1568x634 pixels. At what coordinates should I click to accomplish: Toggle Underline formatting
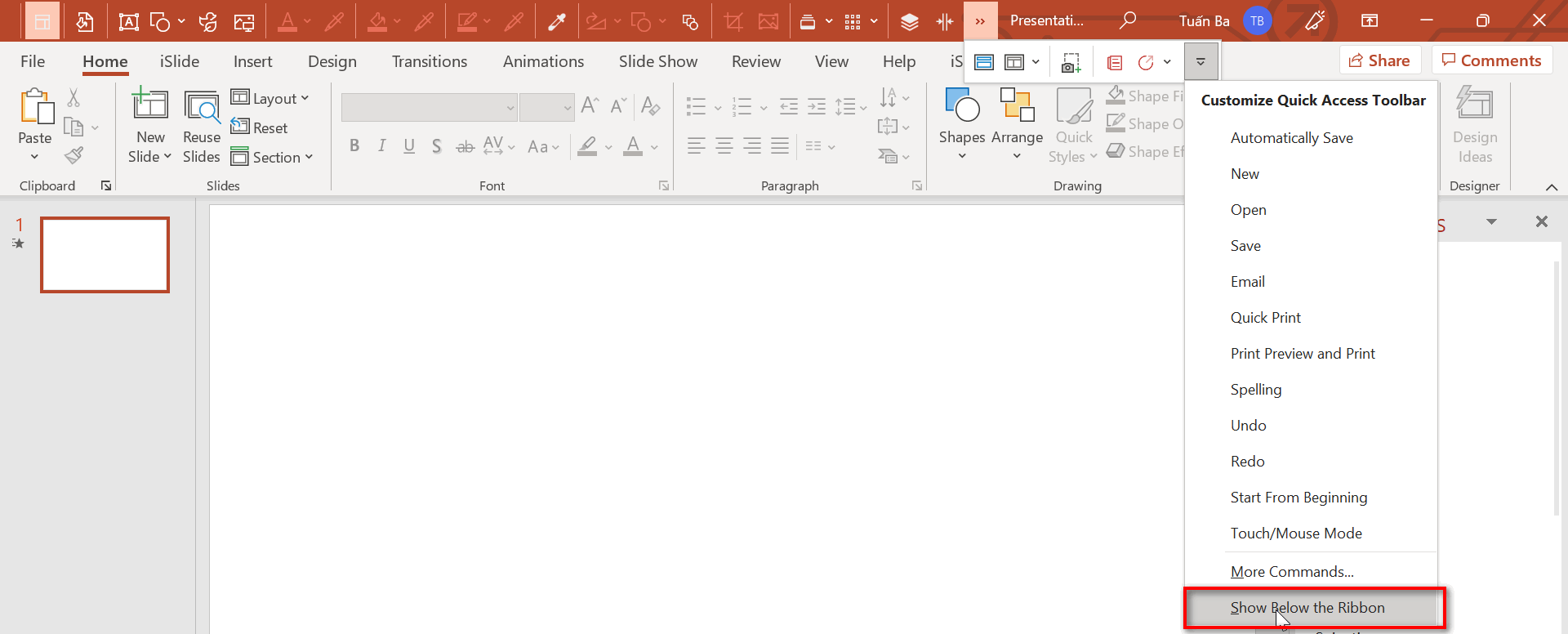tap(409, 146)
